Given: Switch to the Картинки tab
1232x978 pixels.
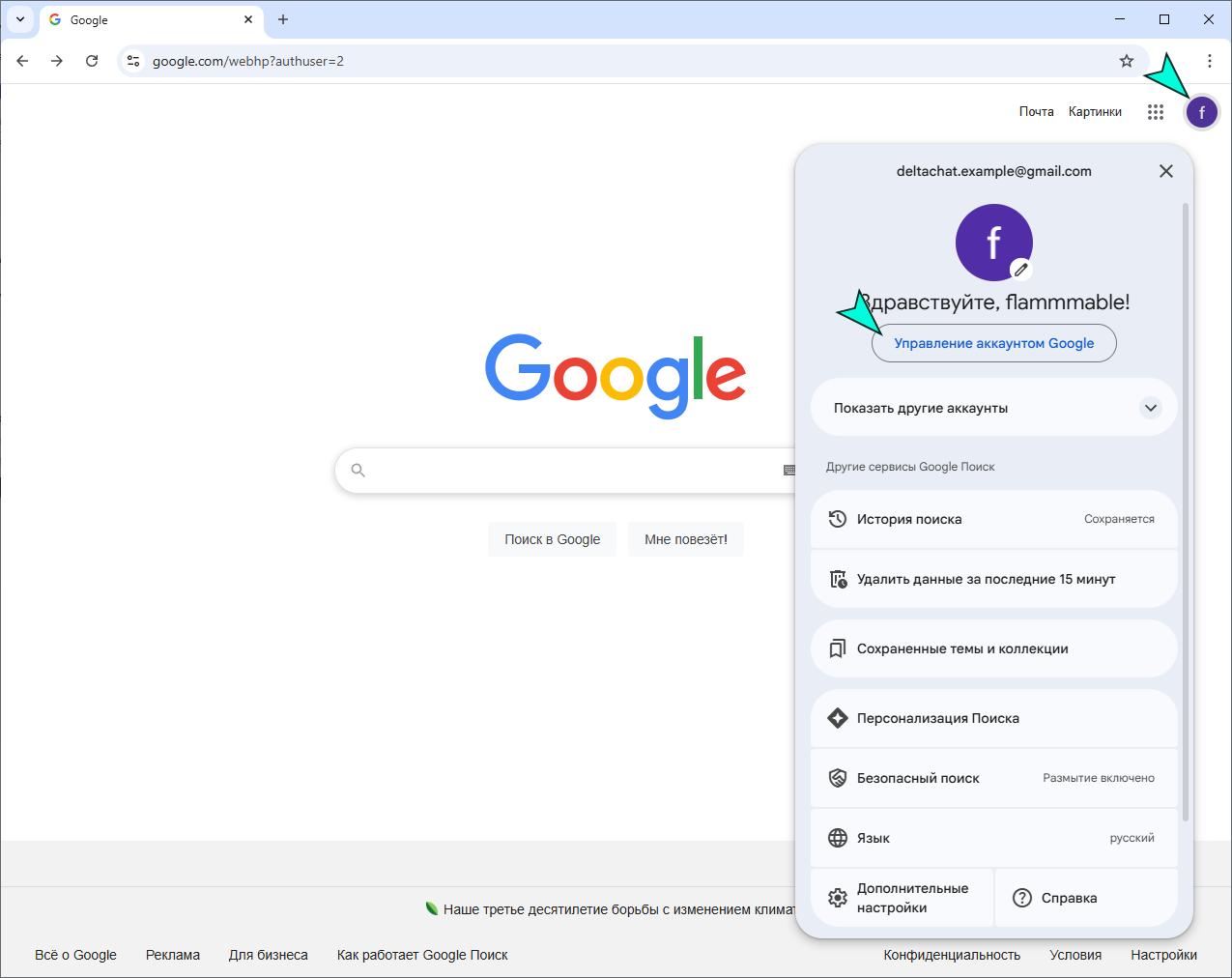Looking at the screenshot, I should (1094, 111).
